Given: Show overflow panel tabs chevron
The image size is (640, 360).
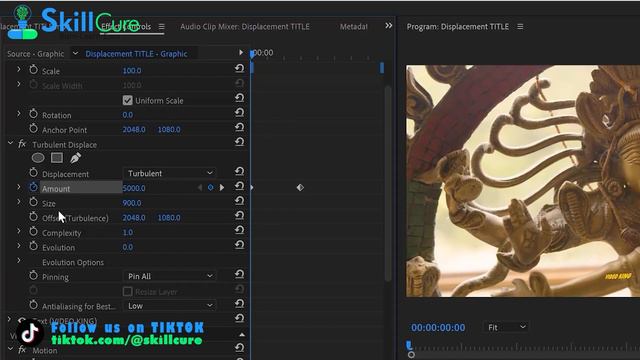Looking at the screenshot, I should 389,26.
